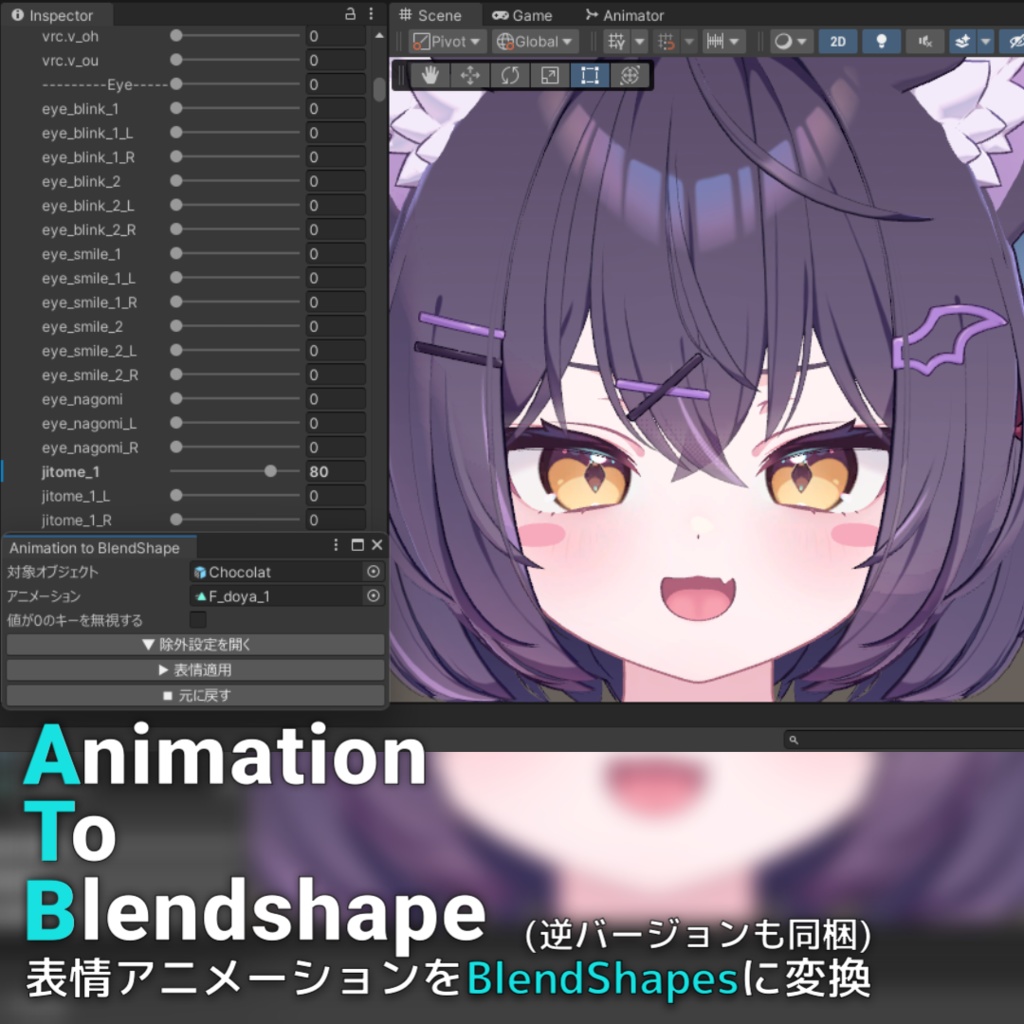Select the Move tool
This screenshot has height=1024, width=1024.
coord(470,73)
